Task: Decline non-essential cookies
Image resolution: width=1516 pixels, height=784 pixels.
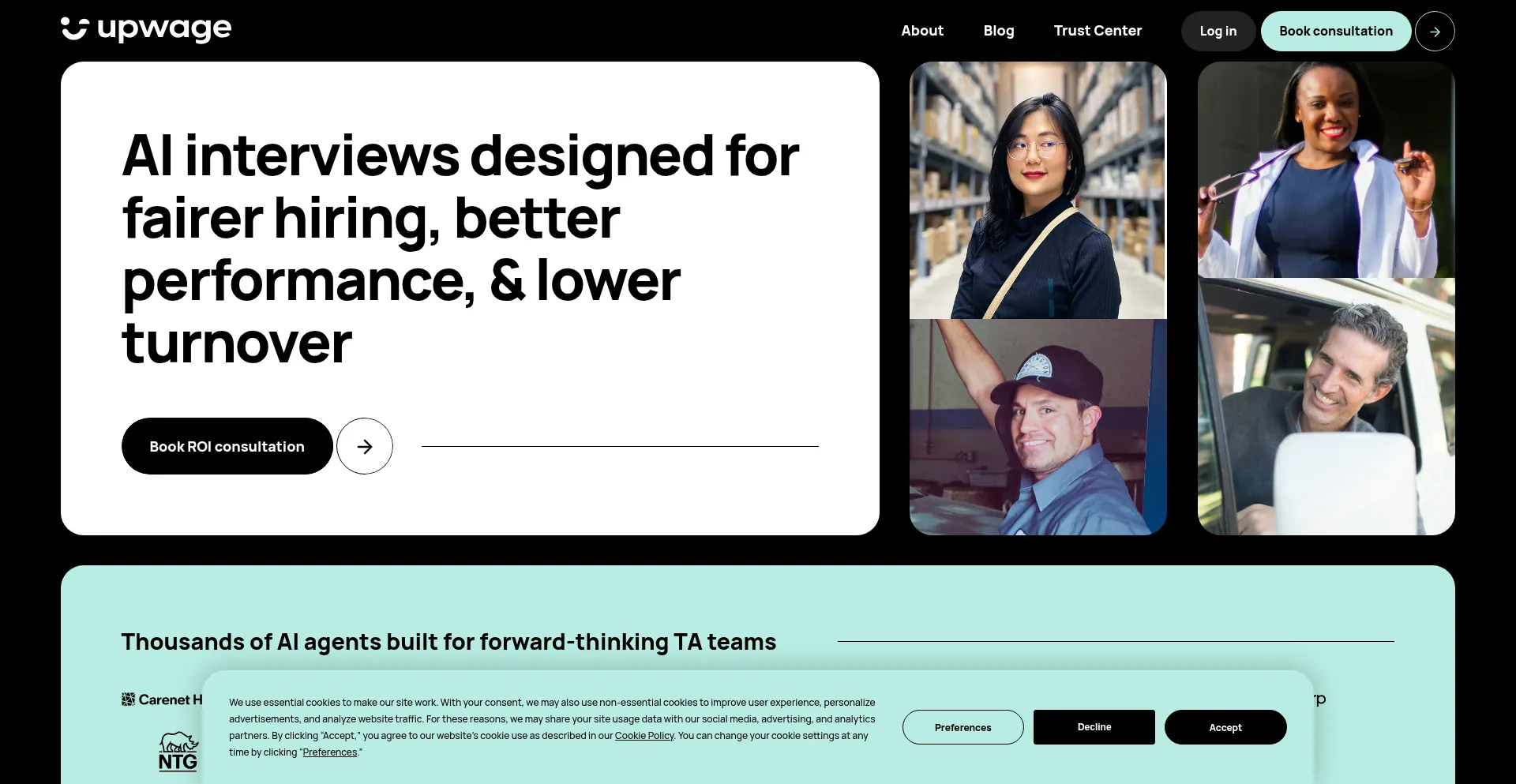Action: coord(1094,727)
